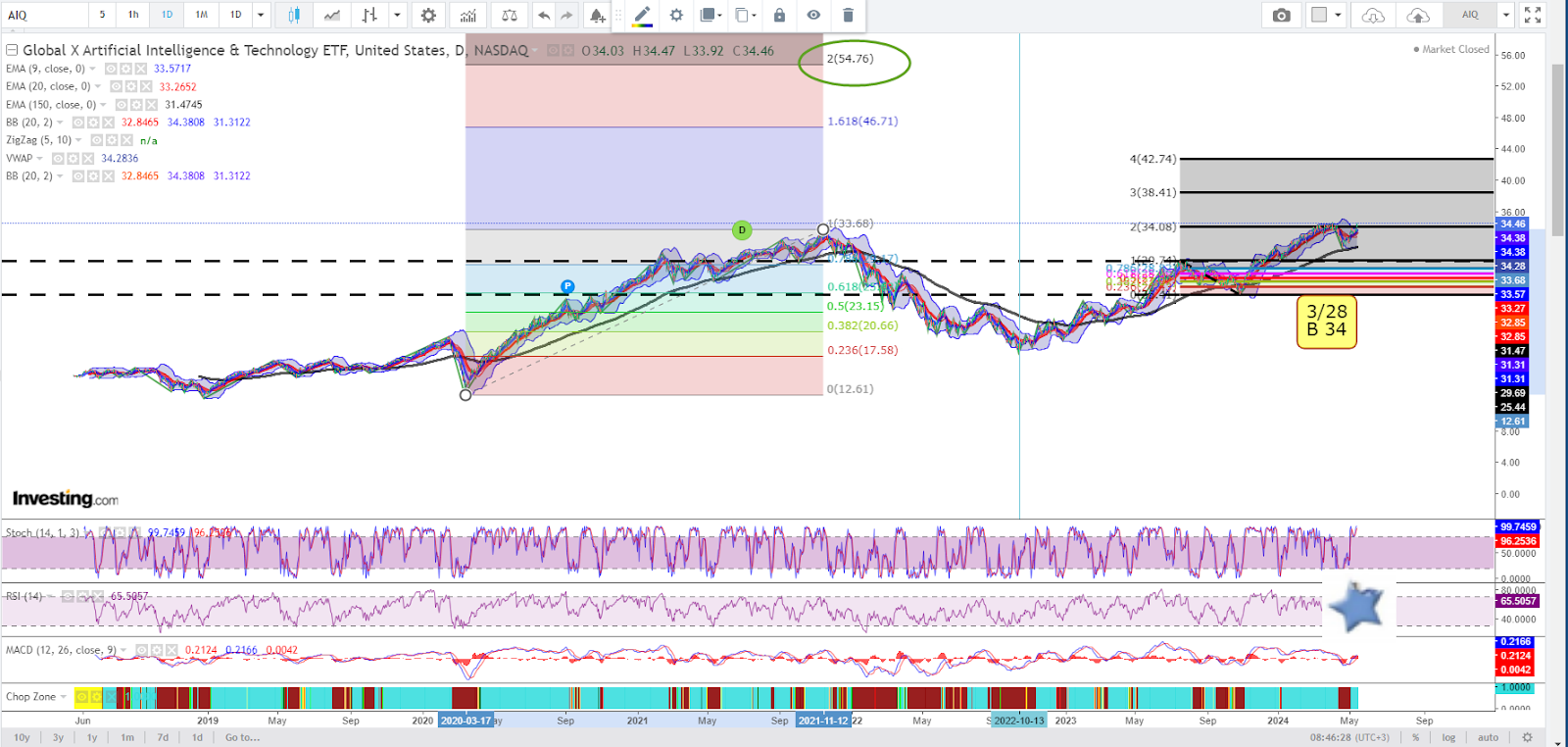
Task: Click the AIQ layout name button
Action: [1469, 15]
